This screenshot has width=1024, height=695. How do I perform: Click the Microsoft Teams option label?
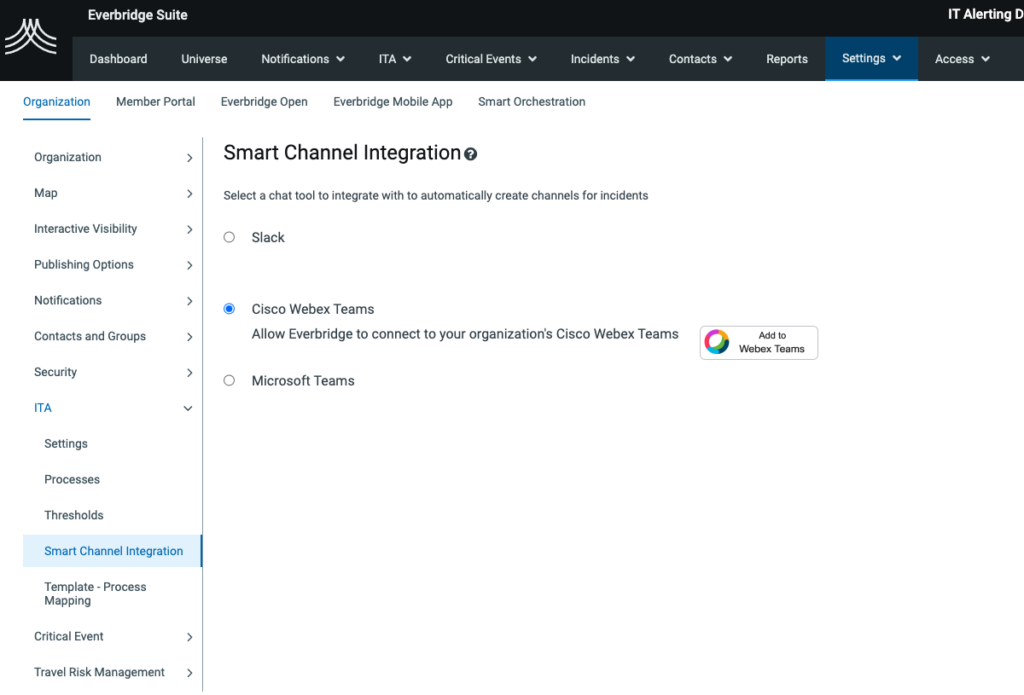click(x=303, y=381)
